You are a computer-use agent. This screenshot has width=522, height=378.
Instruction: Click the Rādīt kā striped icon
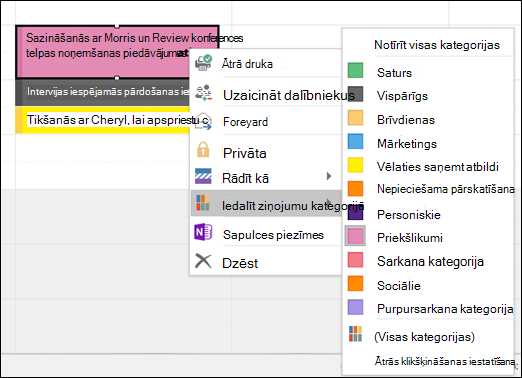[x=203, y=176]
